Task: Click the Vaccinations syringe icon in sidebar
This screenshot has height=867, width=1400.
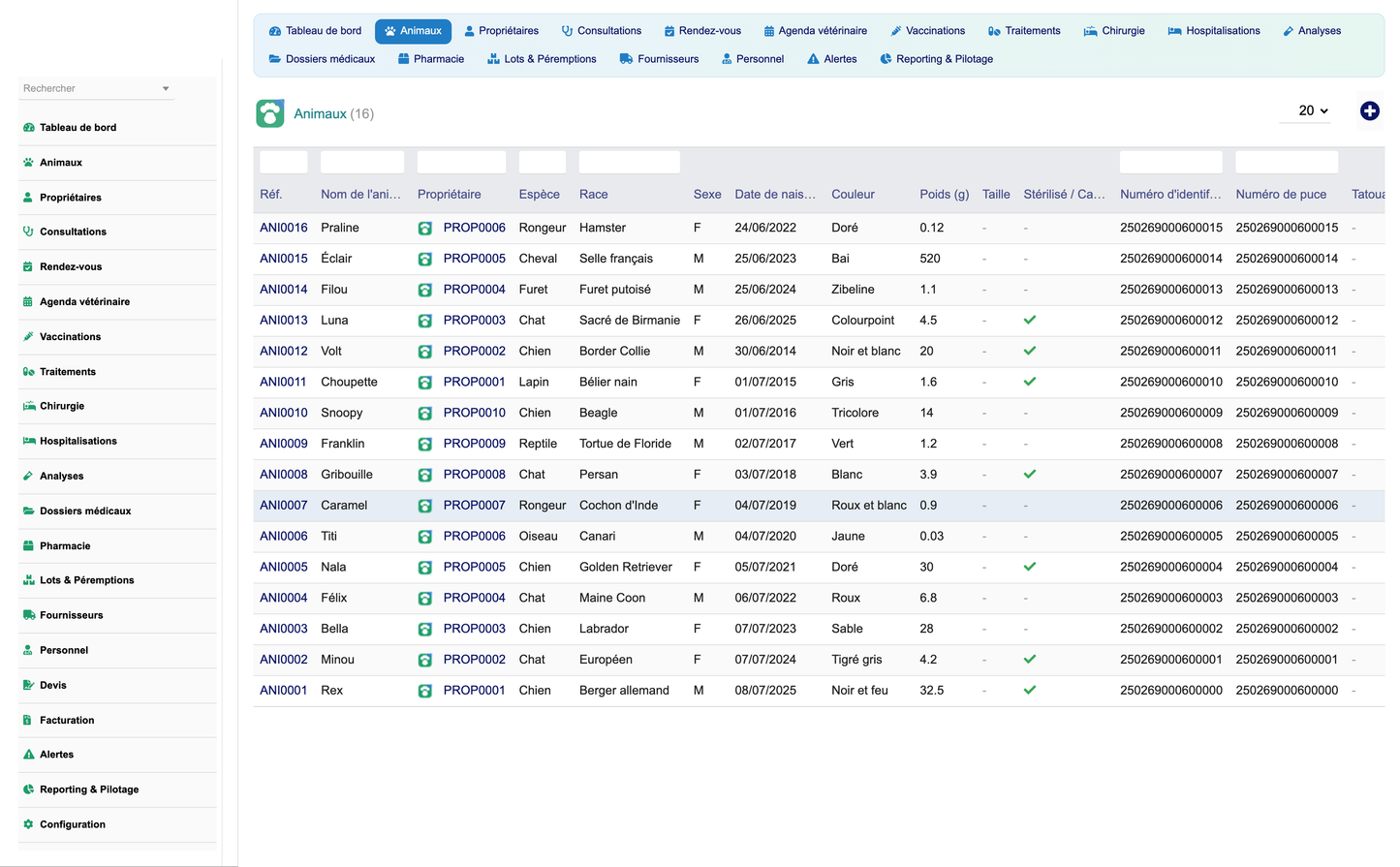Action: coord(28,337)
